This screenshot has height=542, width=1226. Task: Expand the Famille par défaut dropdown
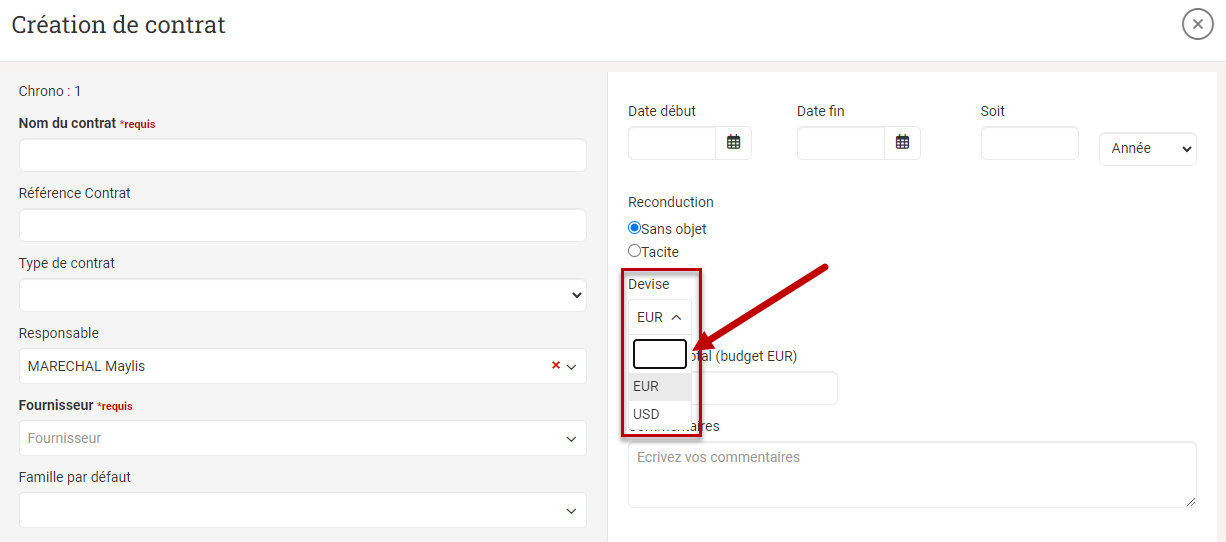(x=302, y=510)
